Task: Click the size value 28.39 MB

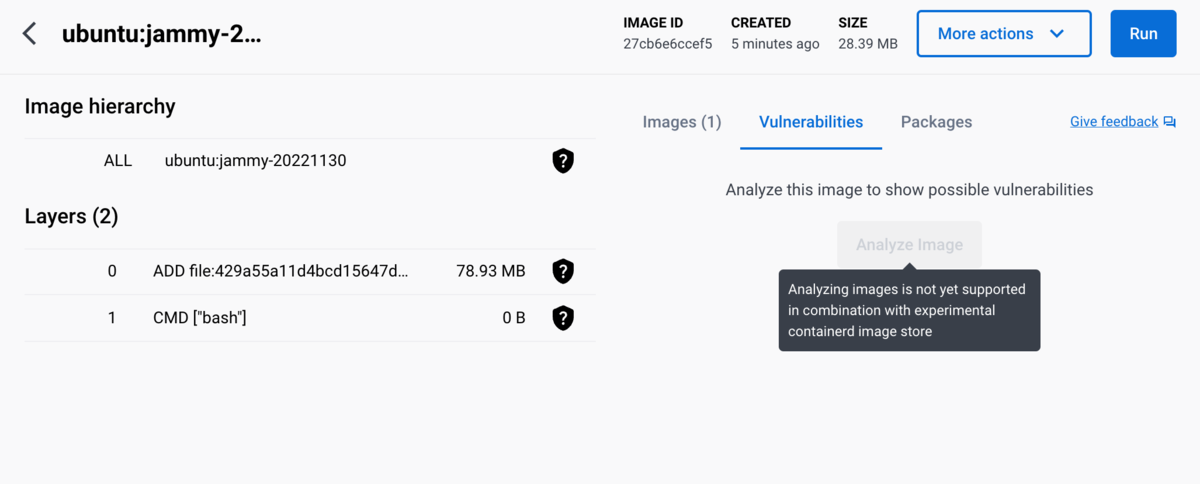Action: pos(868,44)
